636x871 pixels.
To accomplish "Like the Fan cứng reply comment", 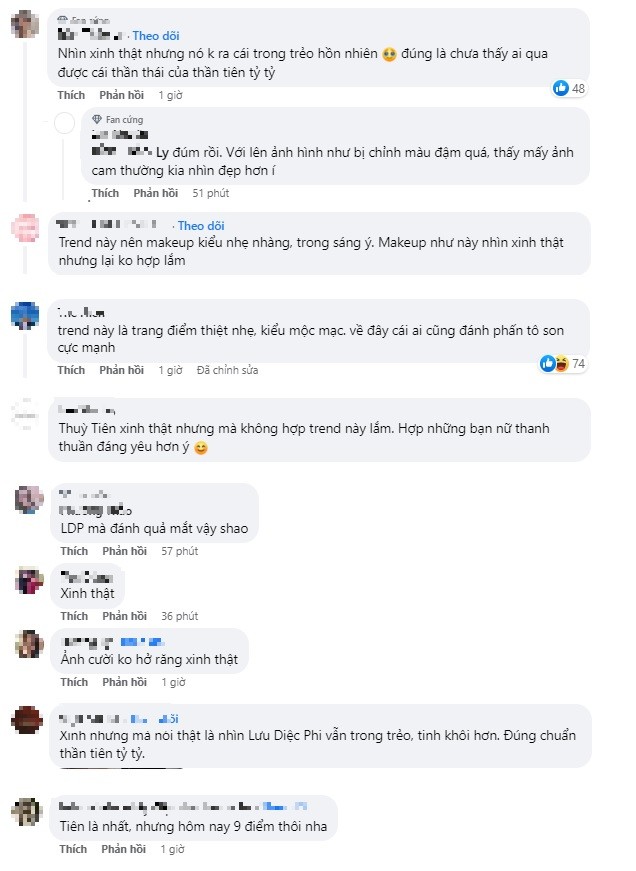I will [x=105, y=193].
